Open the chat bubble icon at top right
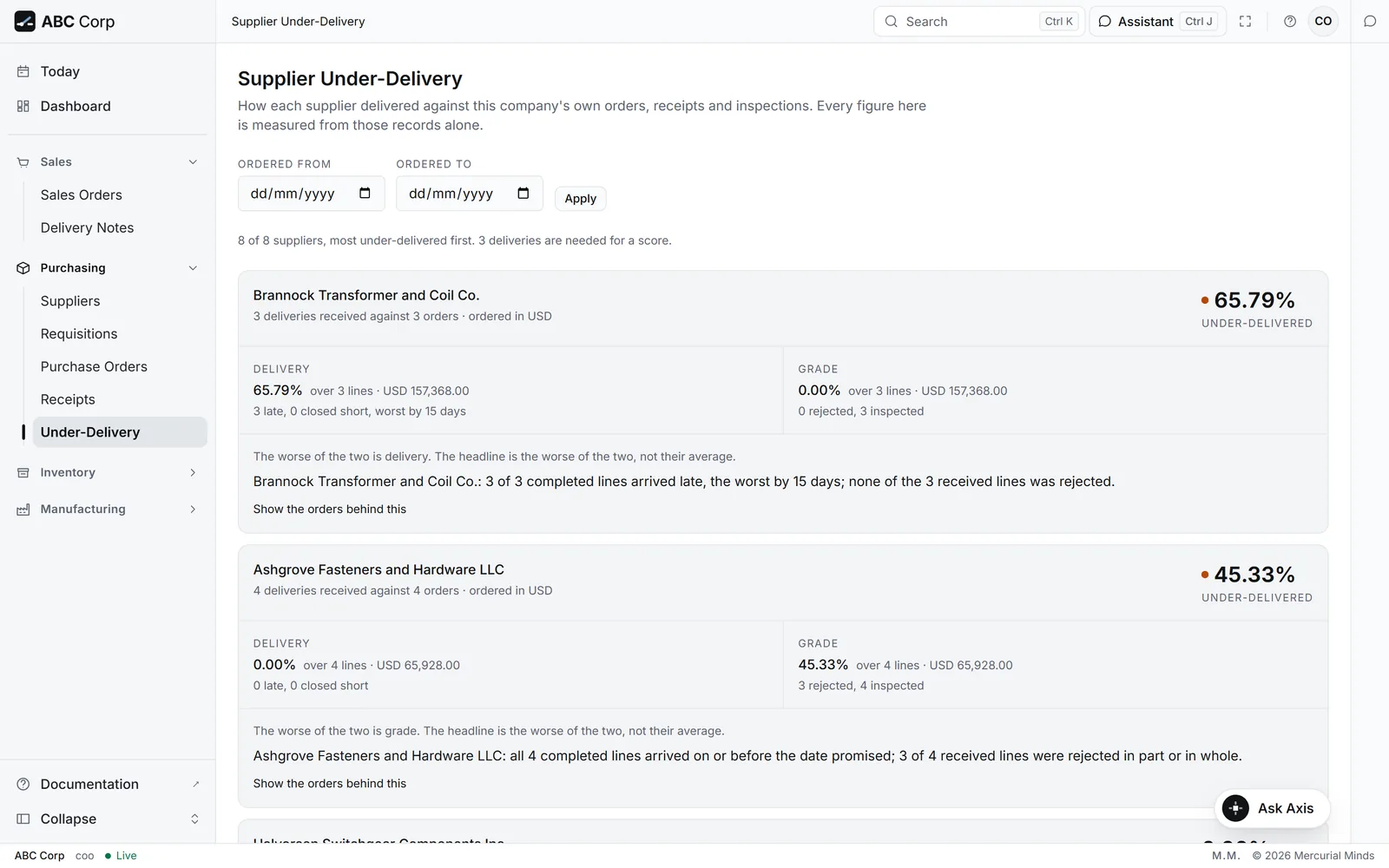 (x=1370, y=22)
